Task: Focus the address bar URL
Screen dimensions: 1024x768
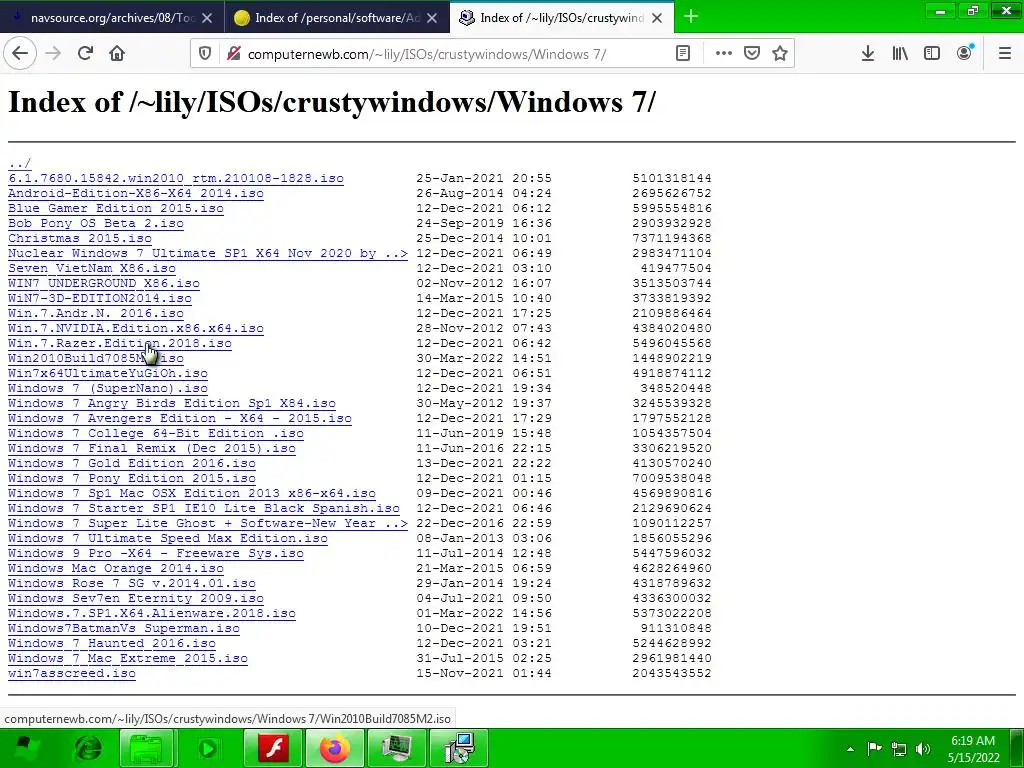Action: tap(426, 54)
